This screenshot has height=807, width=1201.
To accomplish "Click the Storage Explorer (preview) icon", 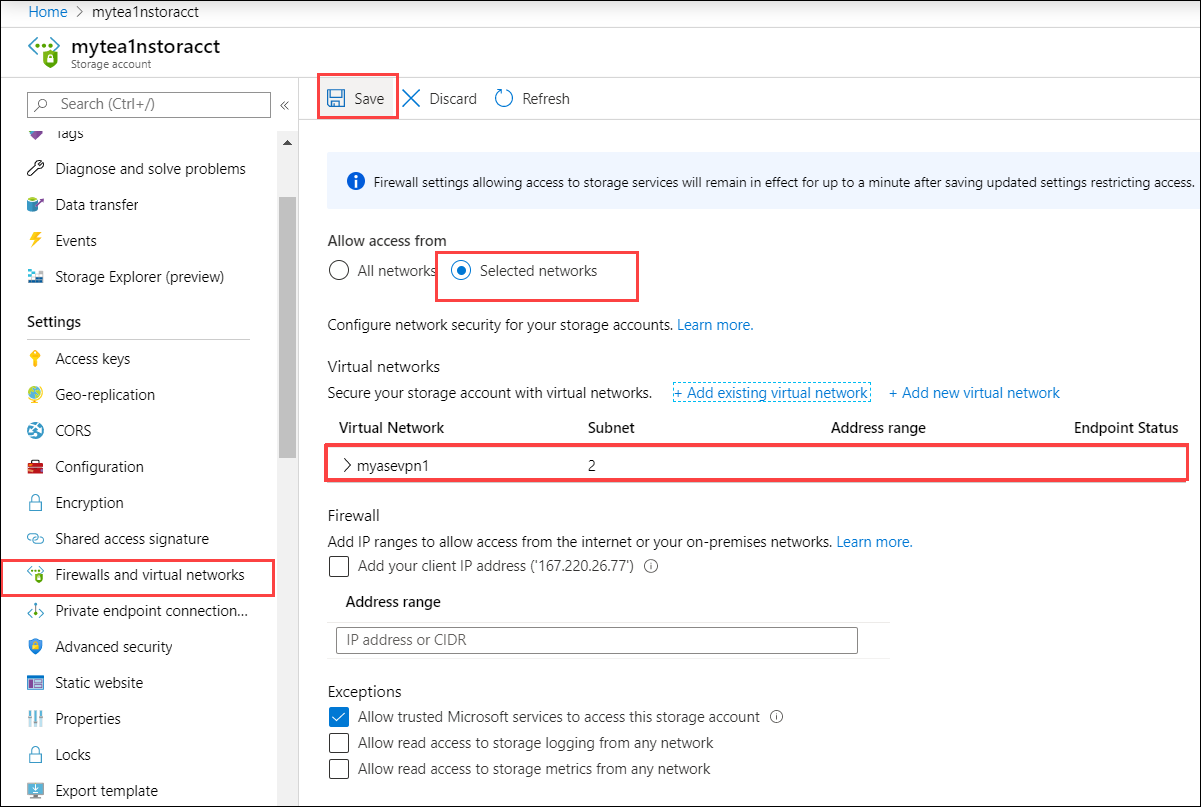I will (36, 277).
